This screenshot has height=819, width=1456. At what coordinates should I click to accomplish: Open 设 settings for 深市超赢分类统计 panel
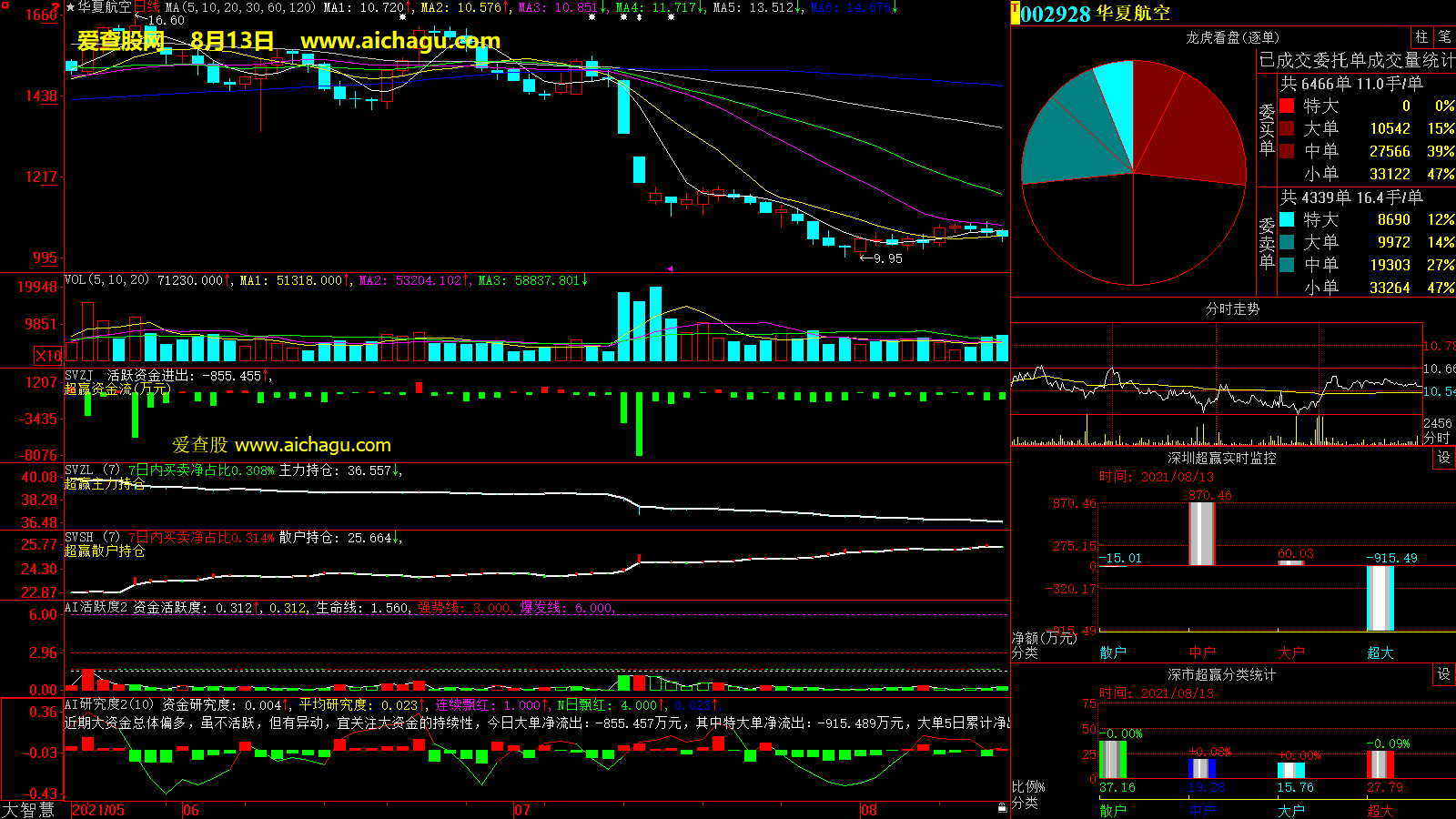1443,674
